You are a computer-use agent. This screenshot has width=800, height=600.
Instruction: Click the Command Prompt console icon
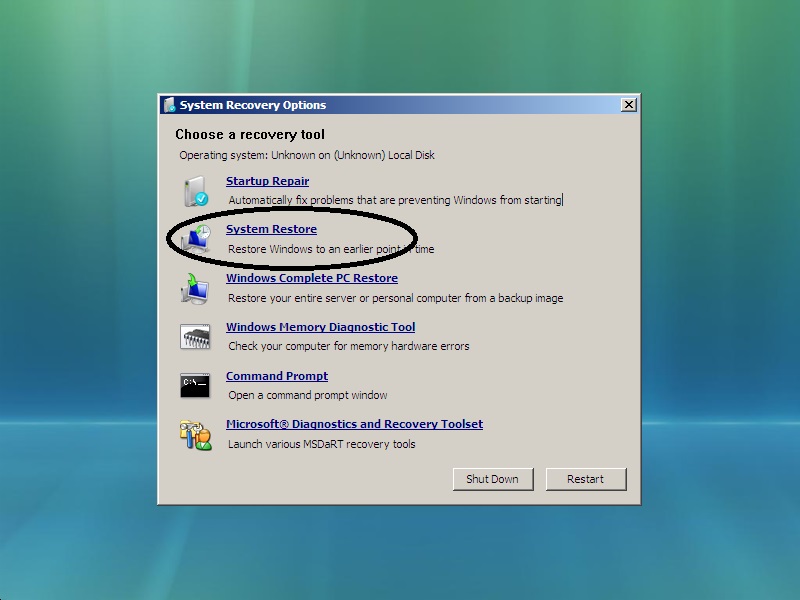coord(195,385)
